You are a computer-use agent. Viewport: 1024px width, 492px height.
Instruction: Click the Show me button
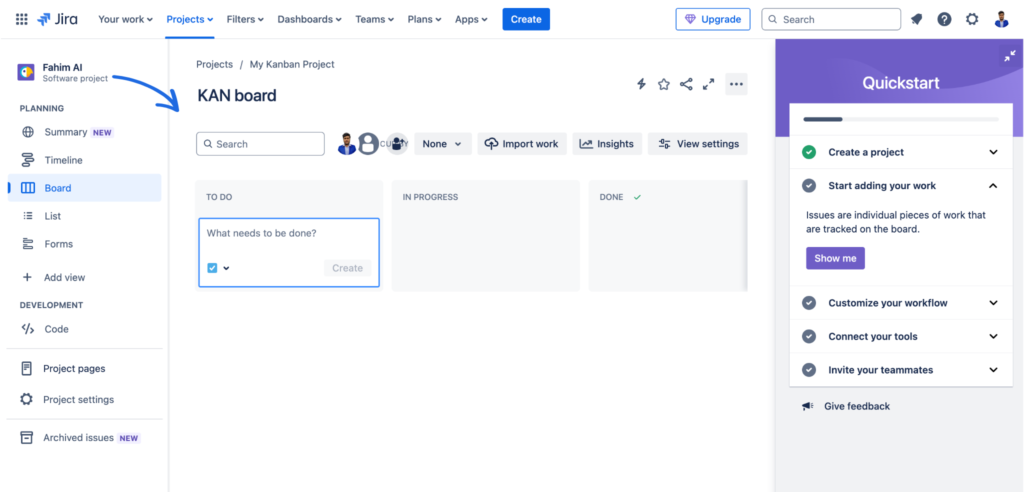835,258
